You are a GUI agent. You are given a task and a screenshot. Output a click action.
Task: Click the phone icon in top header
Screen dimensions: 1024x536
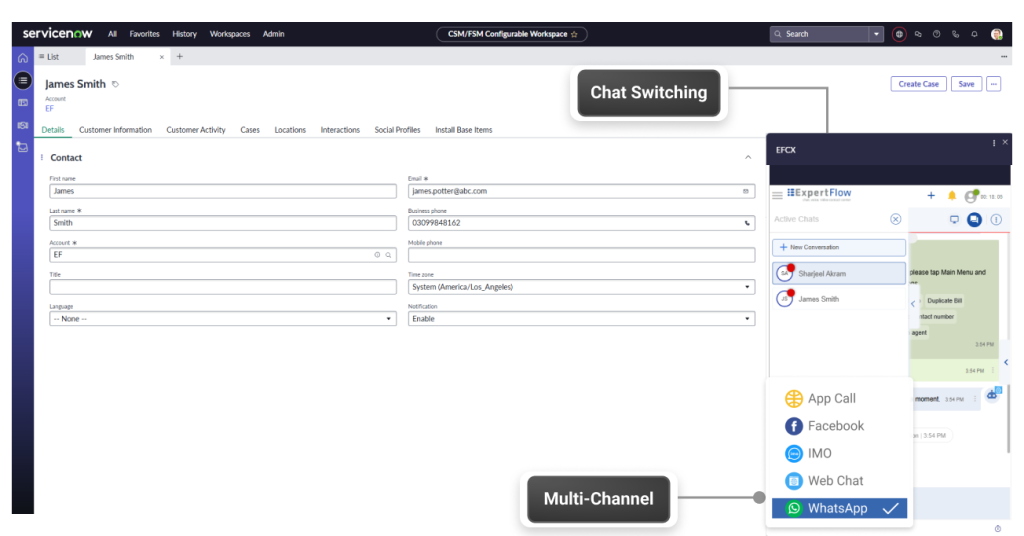(955, 34)
